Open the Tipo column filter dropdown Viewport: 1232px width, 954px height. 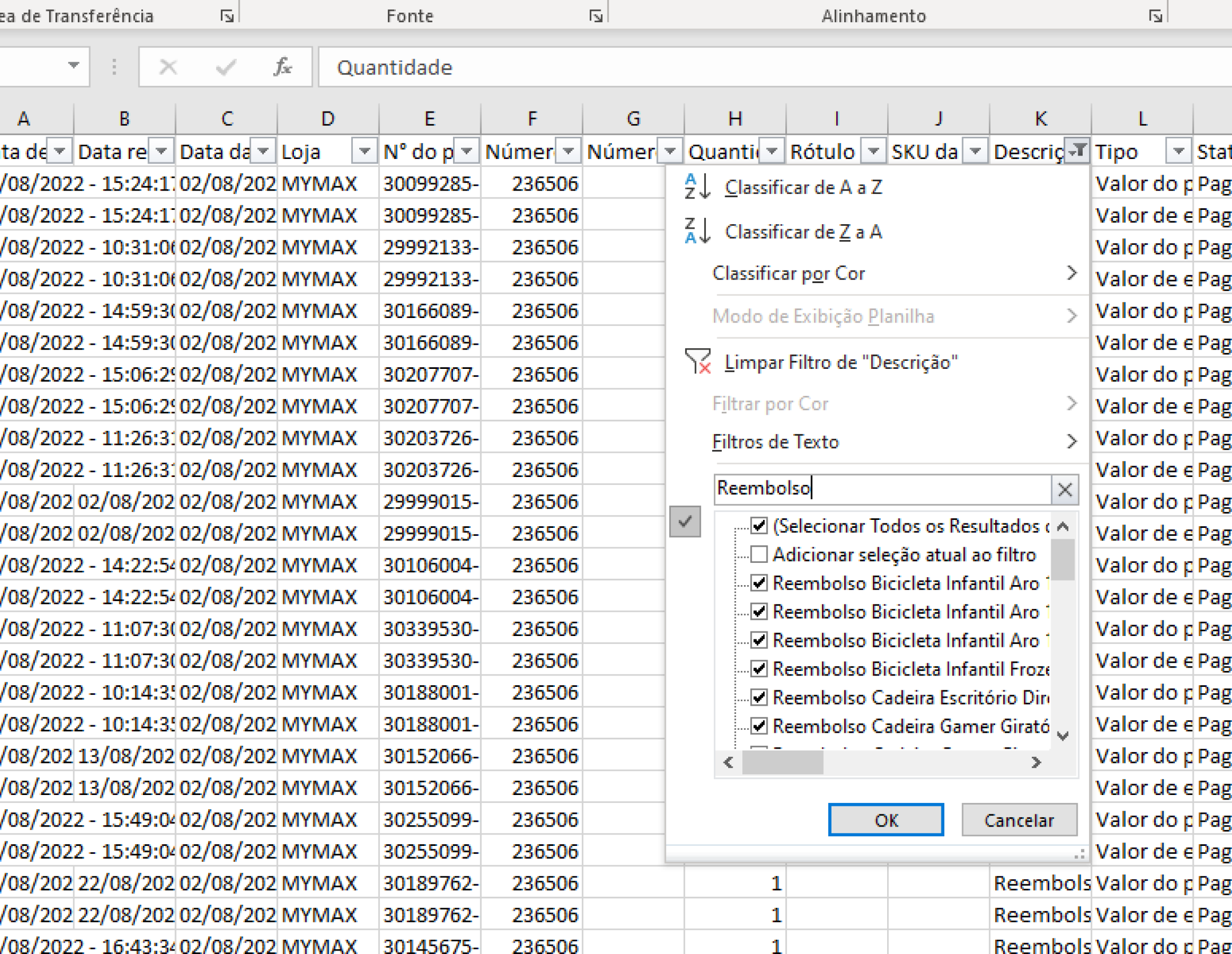(x=1178, y=152)
